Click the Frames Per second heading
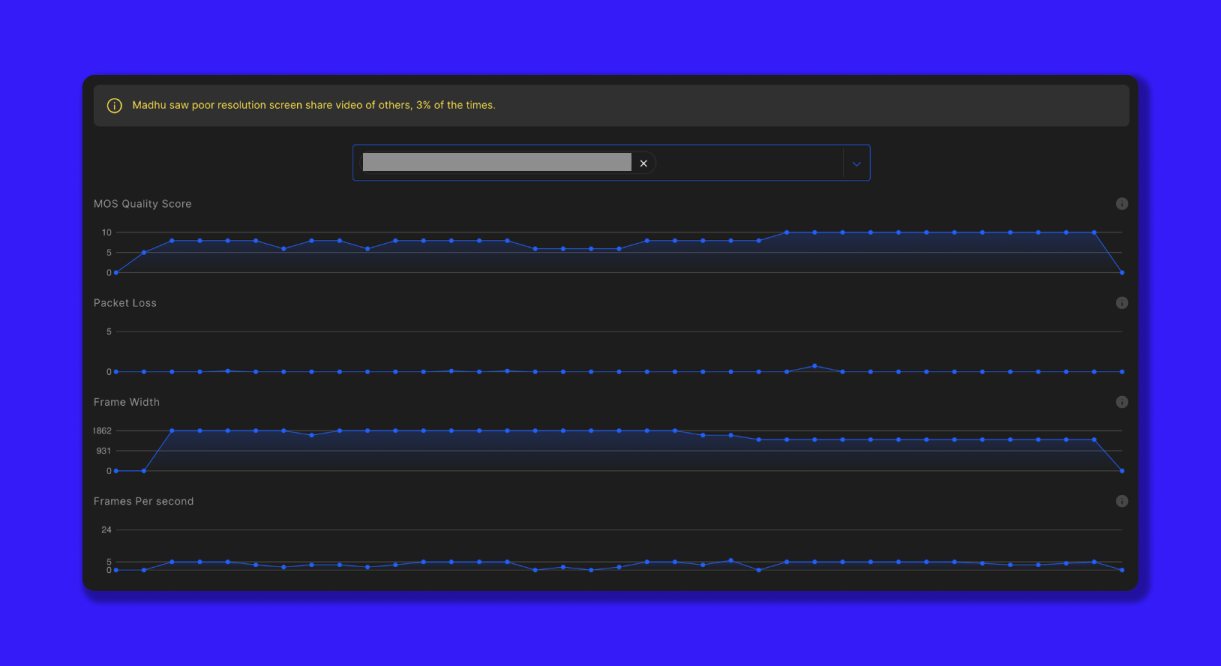Viewport: 1221px width, 666px height. click(x=143, y=501)
